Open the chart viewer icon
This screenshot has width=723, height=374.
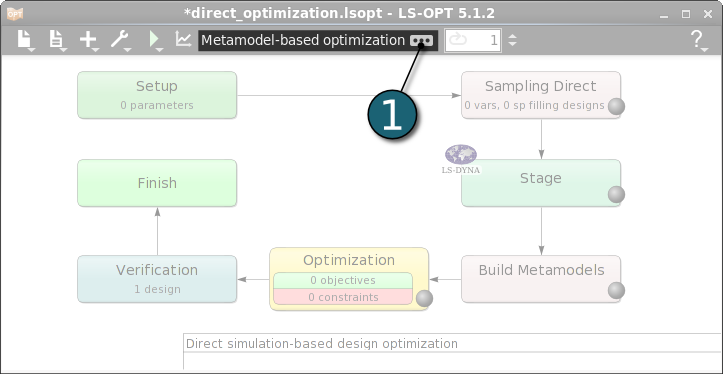coord(183,39)
